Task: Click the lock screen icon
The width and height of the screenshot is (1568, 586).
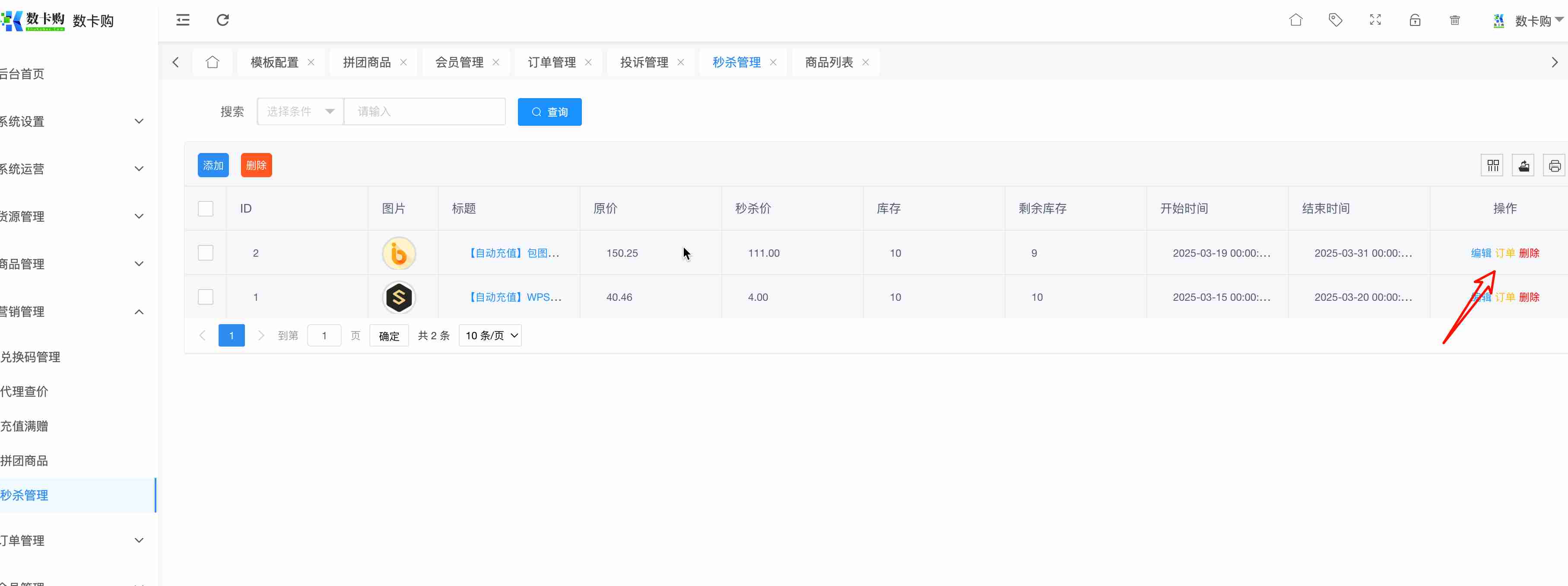Action: pyautogui.click(x=1415, y=20)
